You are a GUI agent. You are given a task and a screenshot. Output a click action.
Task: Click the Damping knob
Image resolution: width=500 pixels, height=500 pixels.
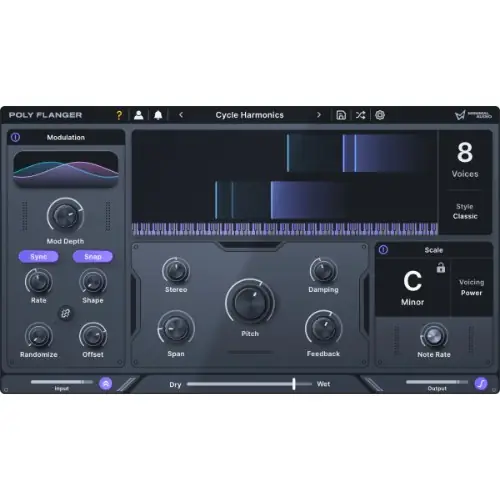pos(323,271)
